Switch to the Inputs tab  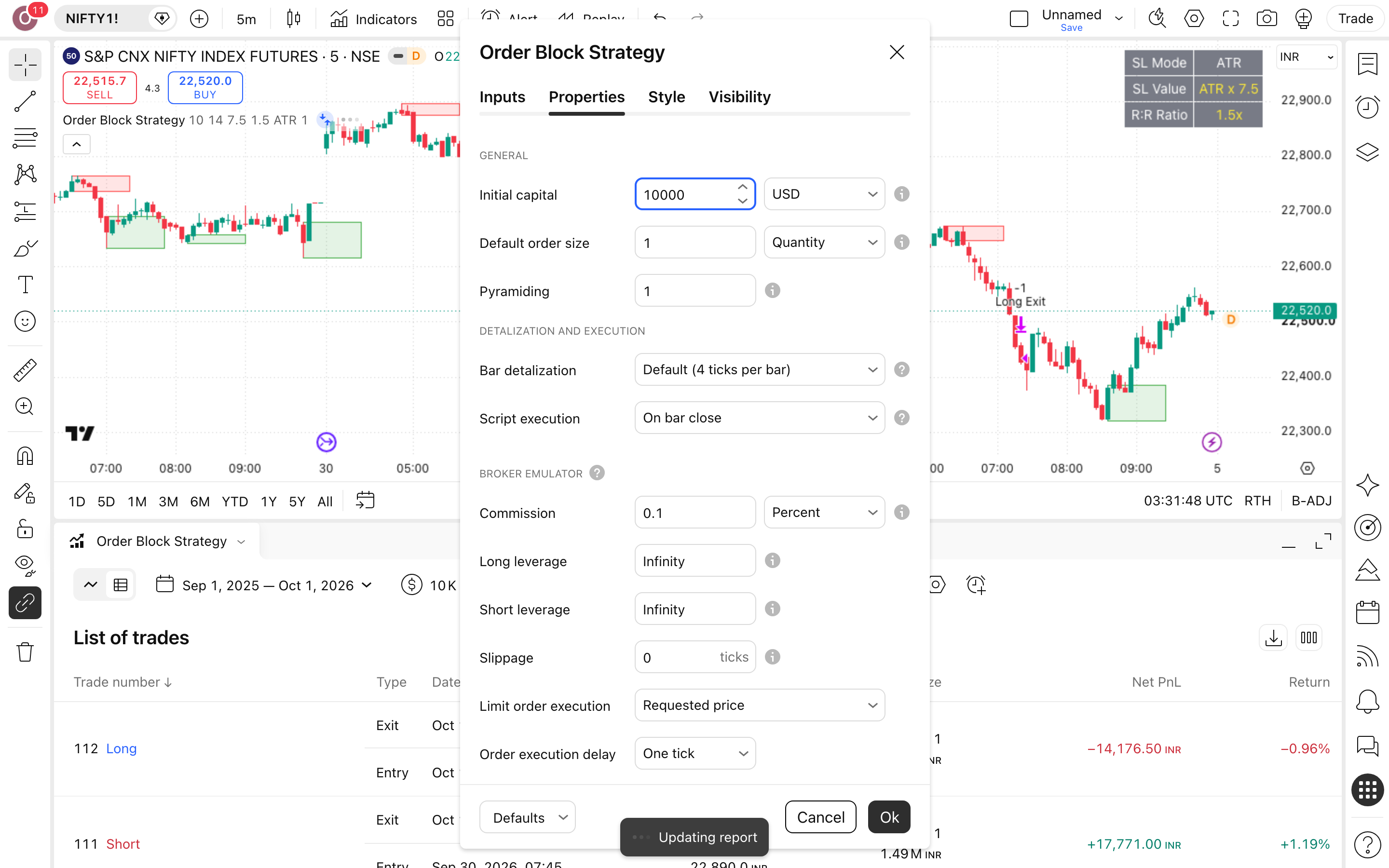(502, 97)
